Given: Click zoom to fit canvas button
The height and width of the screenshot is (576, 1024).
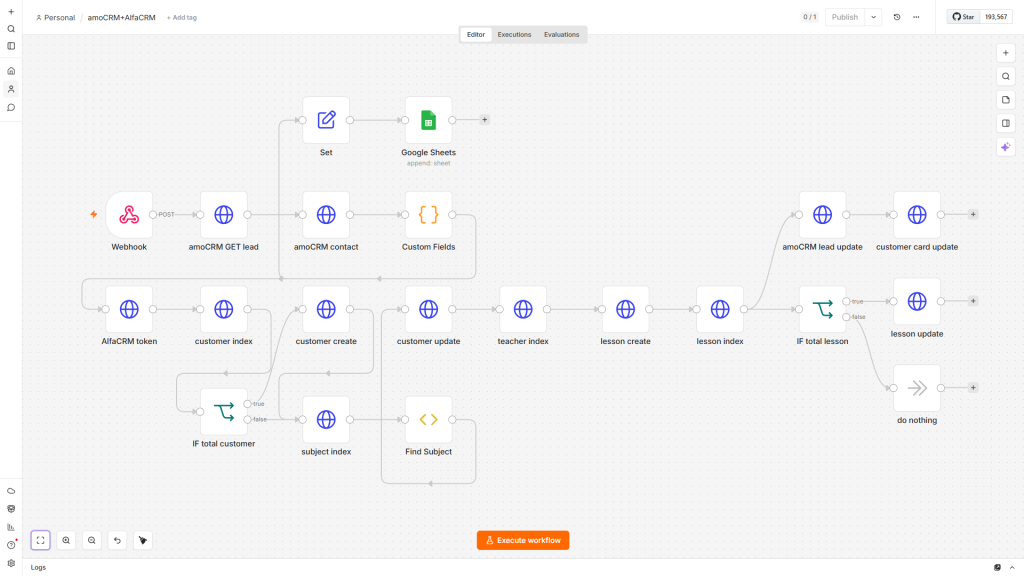Looking at the screenshot, I should [40, 540].
